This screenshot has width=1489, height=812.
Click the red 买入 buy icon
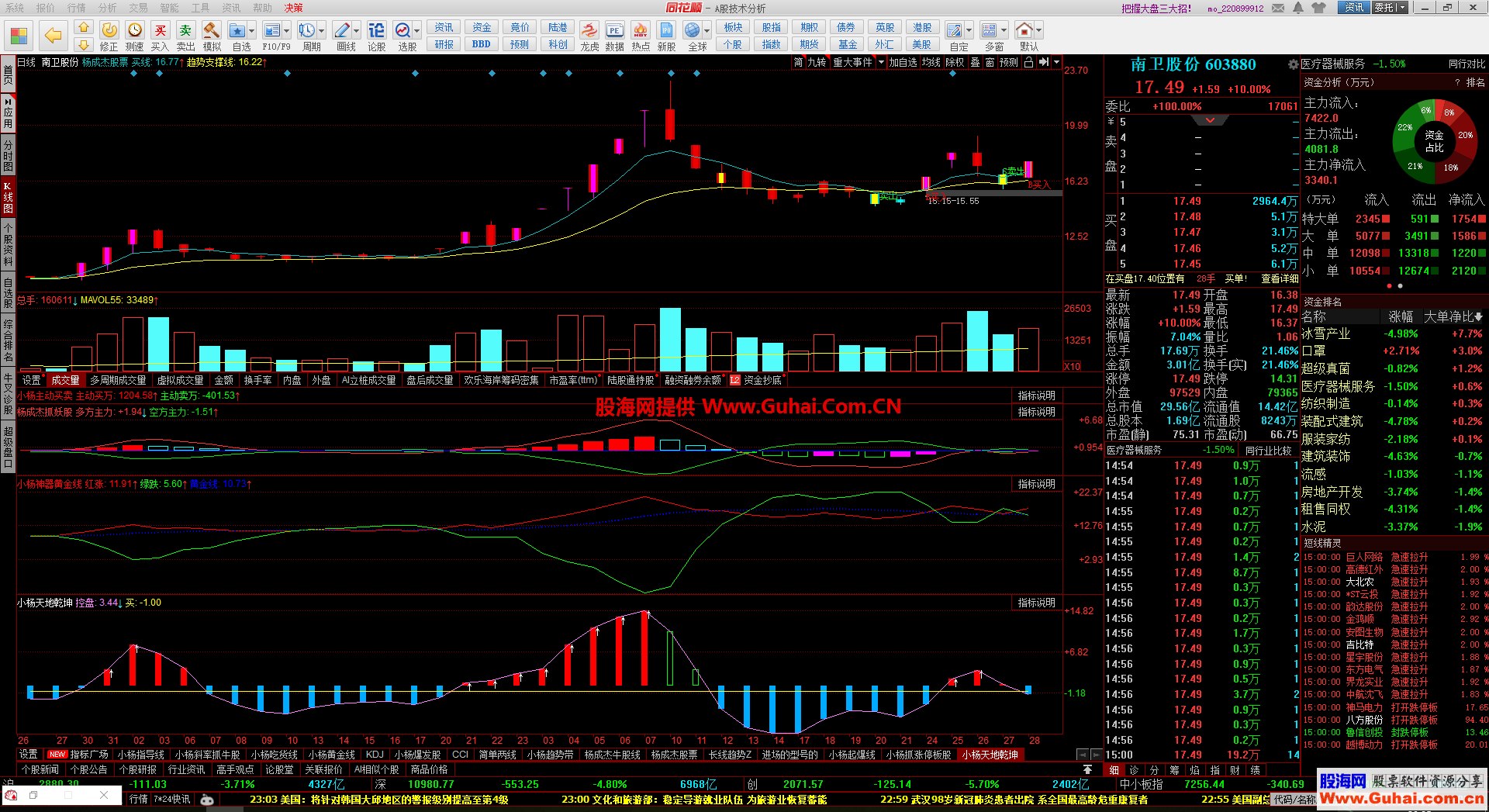[x=160, y=30]
